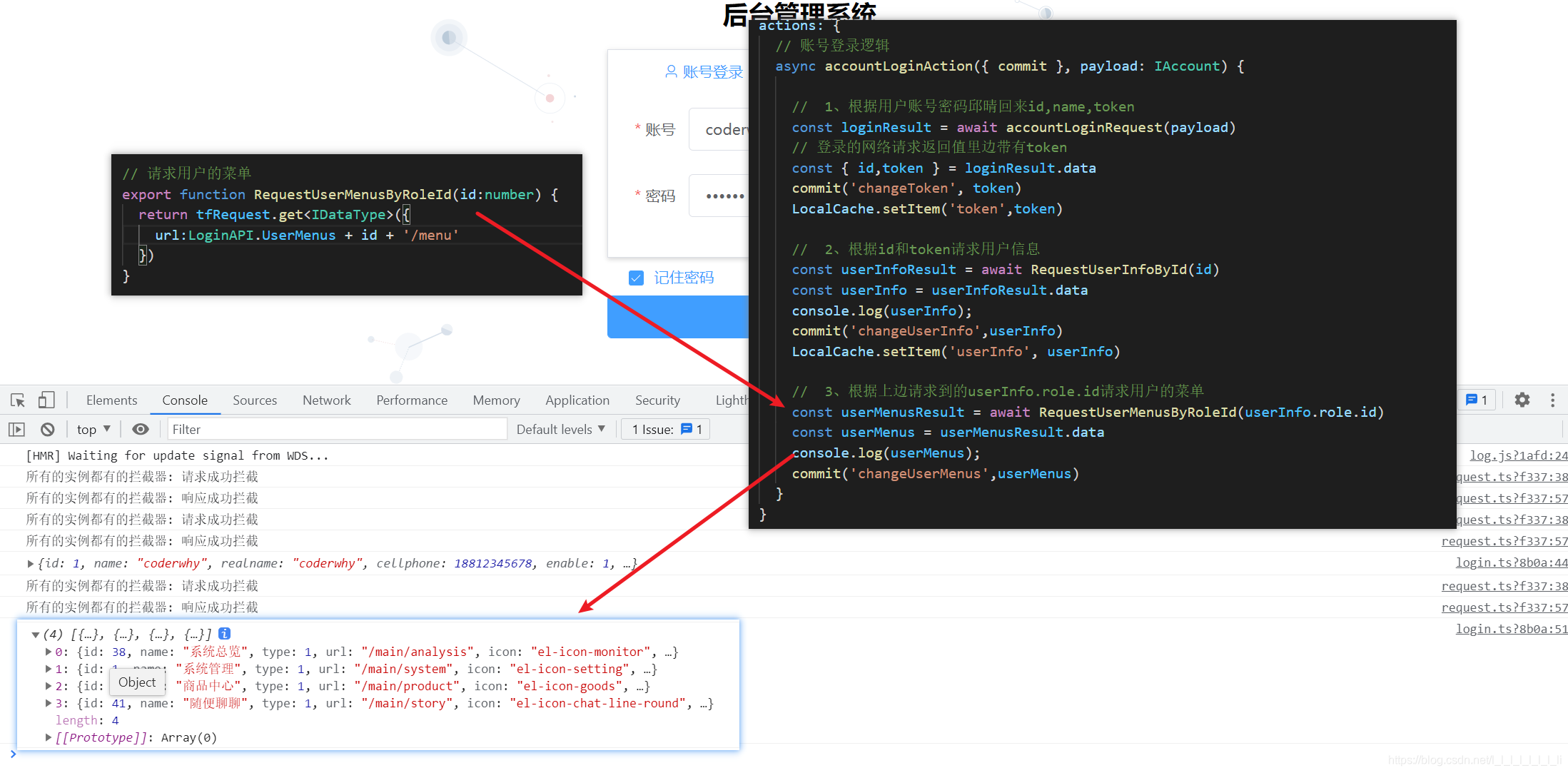The image size is (1568, 773).
Task: Open DevTools settings gear
Action: 1522,400
